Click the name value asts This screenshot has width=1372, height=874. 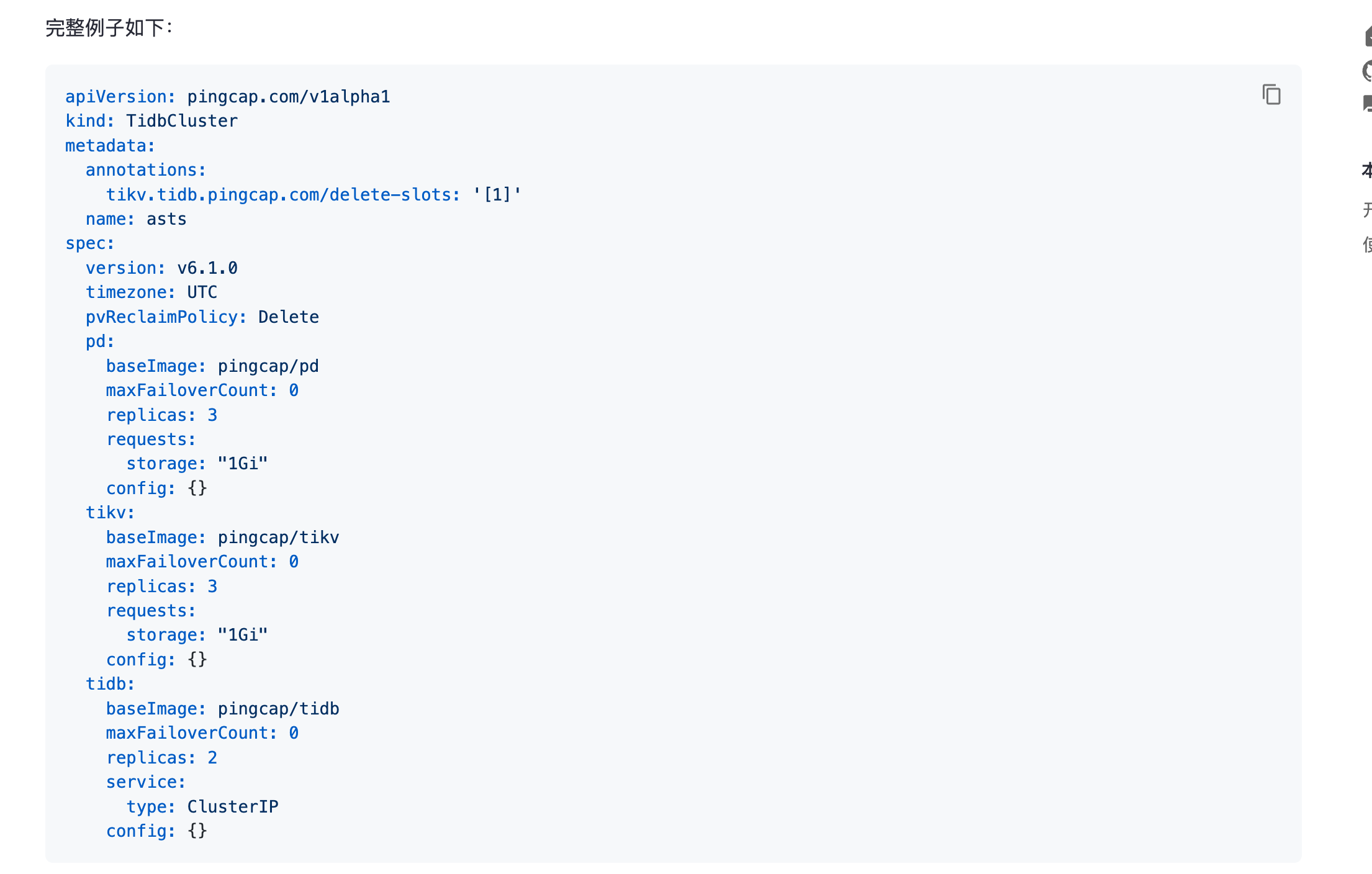[166, 219]
